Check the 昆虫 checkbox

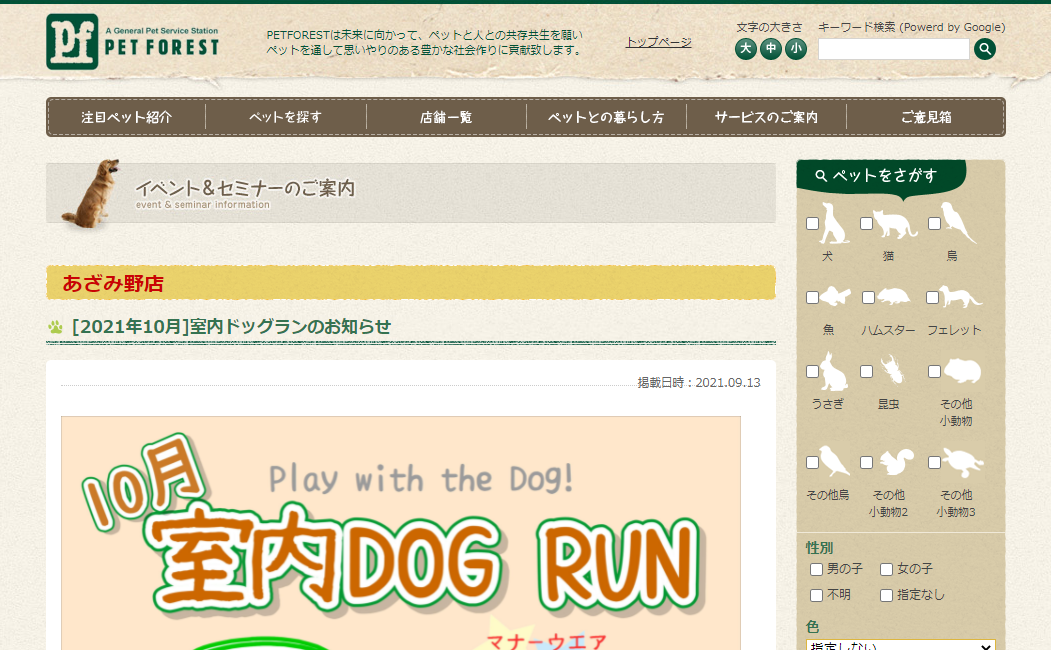click(867, 371)
